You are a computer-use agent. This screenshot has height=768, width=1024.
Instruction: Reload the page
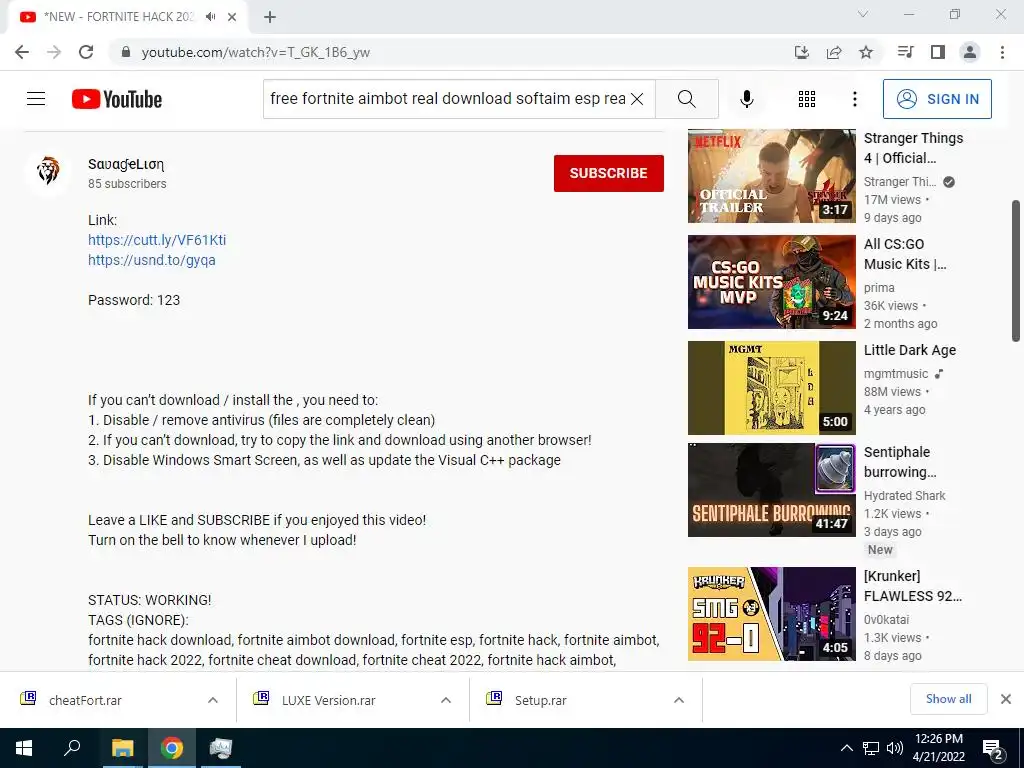click(x=86, y=52)
